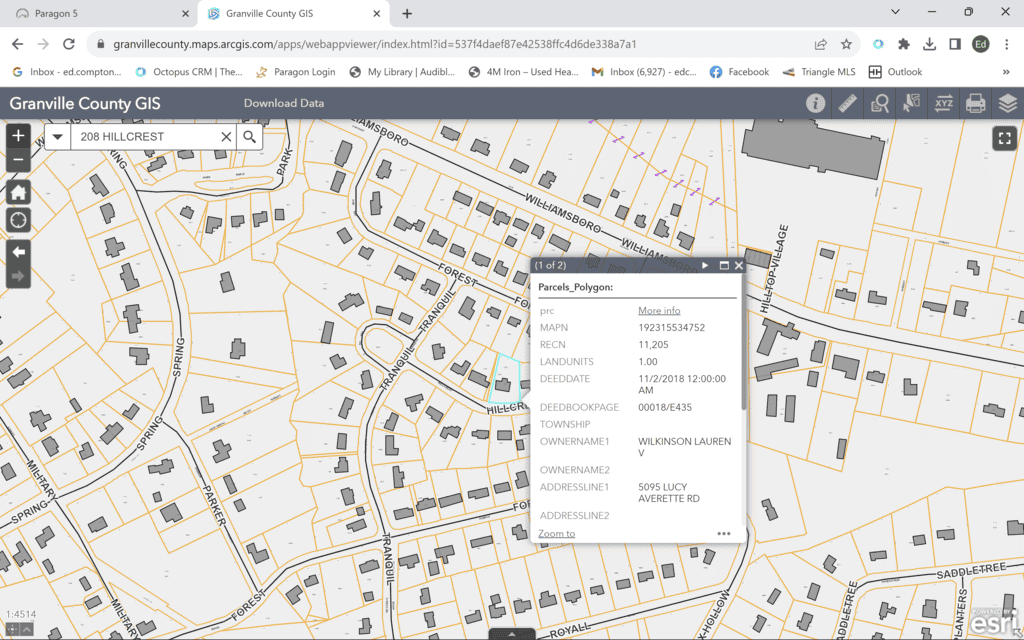This screenshot has height=640, width=1024.
Task: Open the More info parcel link
Action: (x=659, y=311)
